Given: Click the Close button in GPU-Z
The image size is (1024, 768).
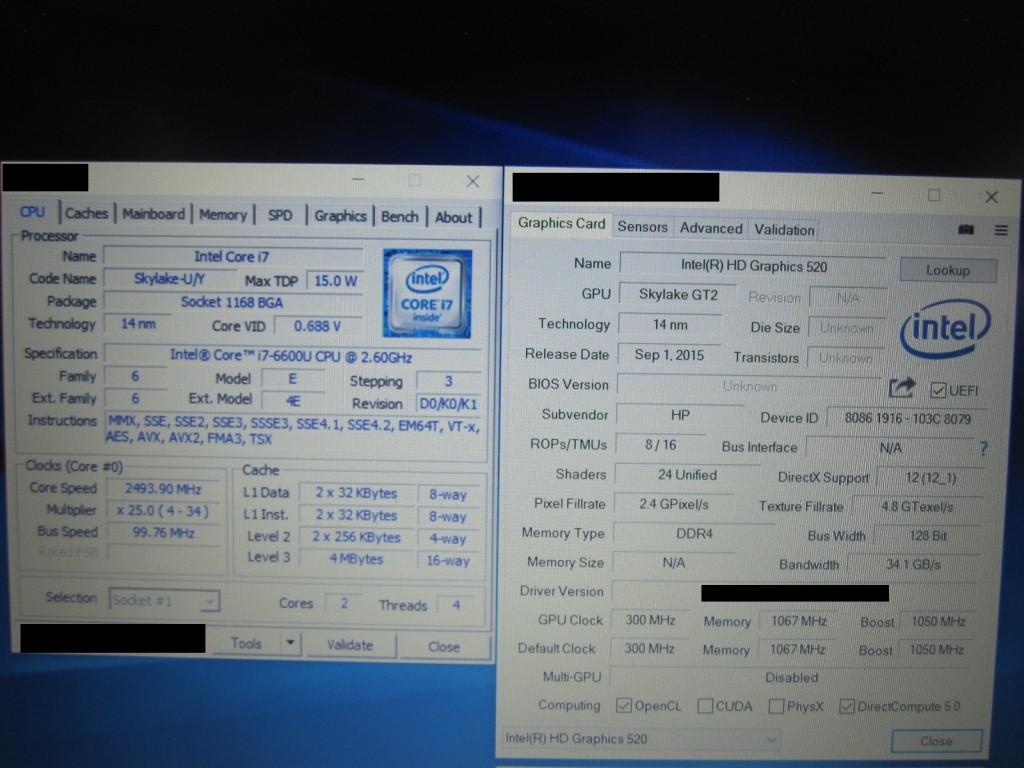Looking at the screenshot, I should 936,741.
